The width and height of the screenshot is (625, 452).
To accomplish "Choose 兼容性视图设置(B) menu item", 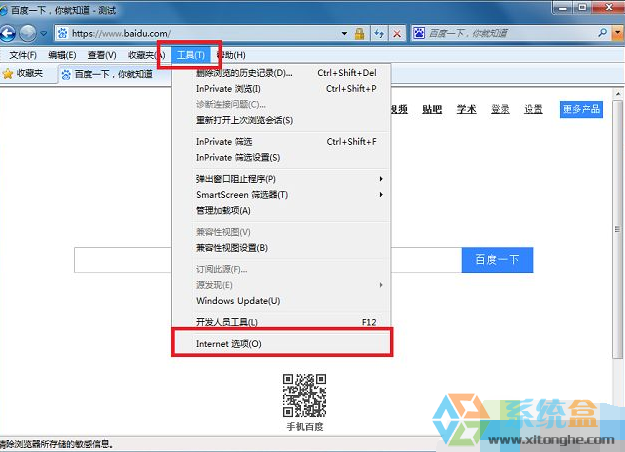I will coord(281,248).
